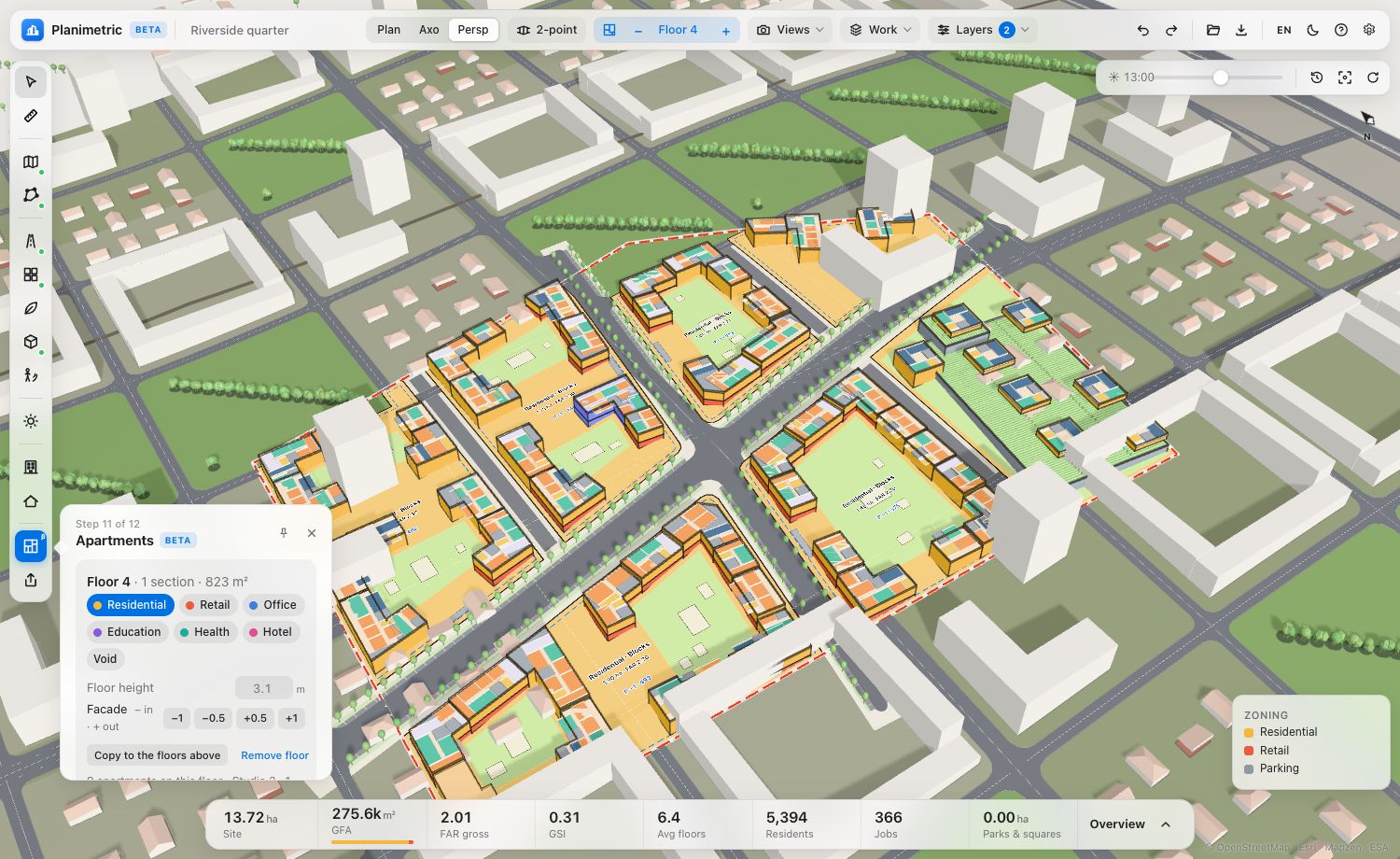This screenshot has height=859, width=1400.
Task: Switch to Plan view
Action: click(x=389, y=30)
